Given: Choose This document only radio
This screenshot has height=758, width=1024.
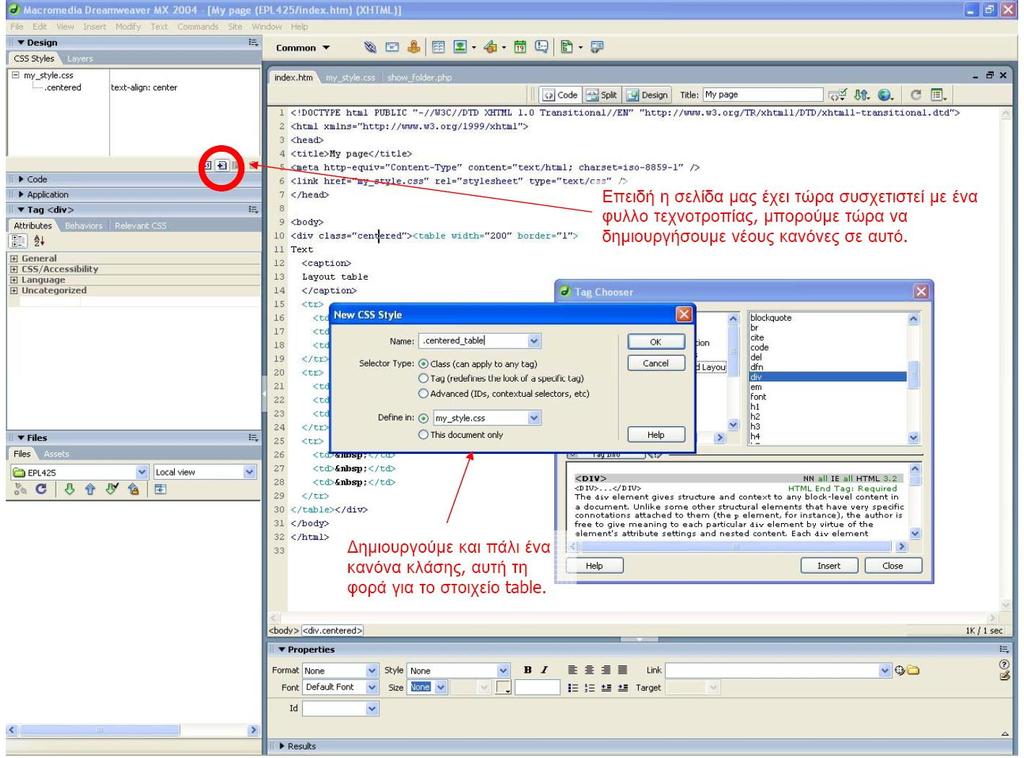Looking at the screenshot, I should 423,435.
